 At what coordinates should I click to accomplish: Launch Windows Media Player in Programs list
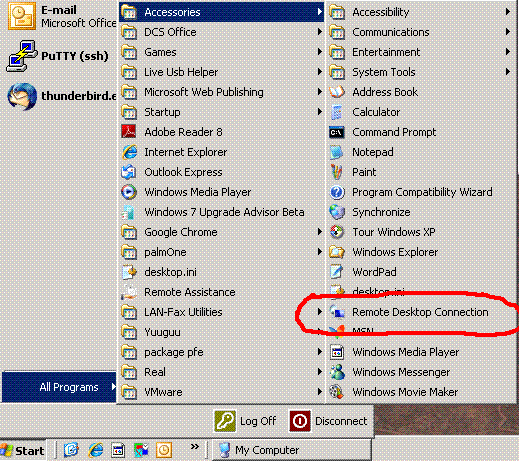click(x=221, y=192)
